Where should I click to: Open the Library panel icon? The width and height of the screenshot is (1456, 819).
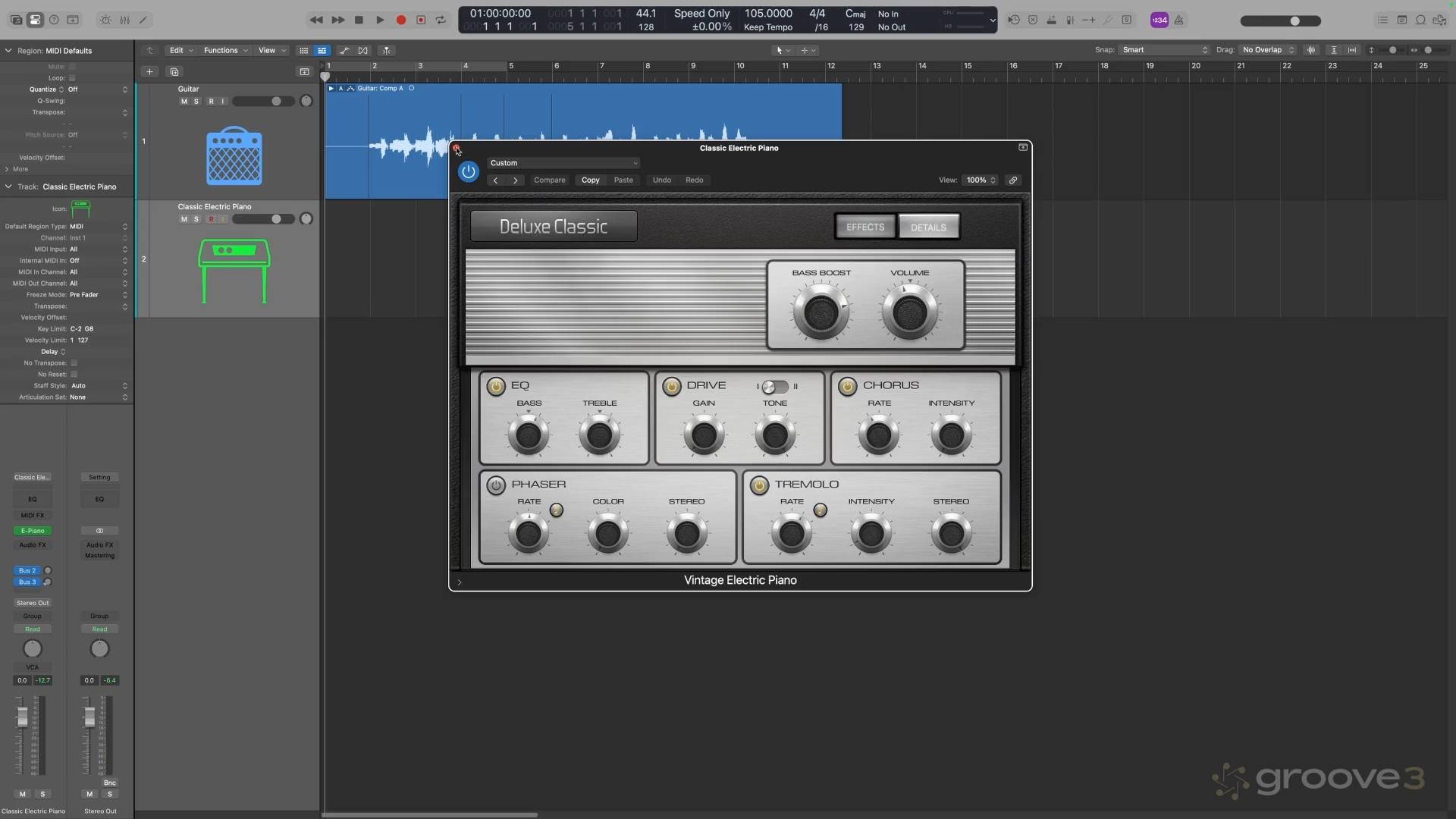pyautogui.click(x=16, y=20)
